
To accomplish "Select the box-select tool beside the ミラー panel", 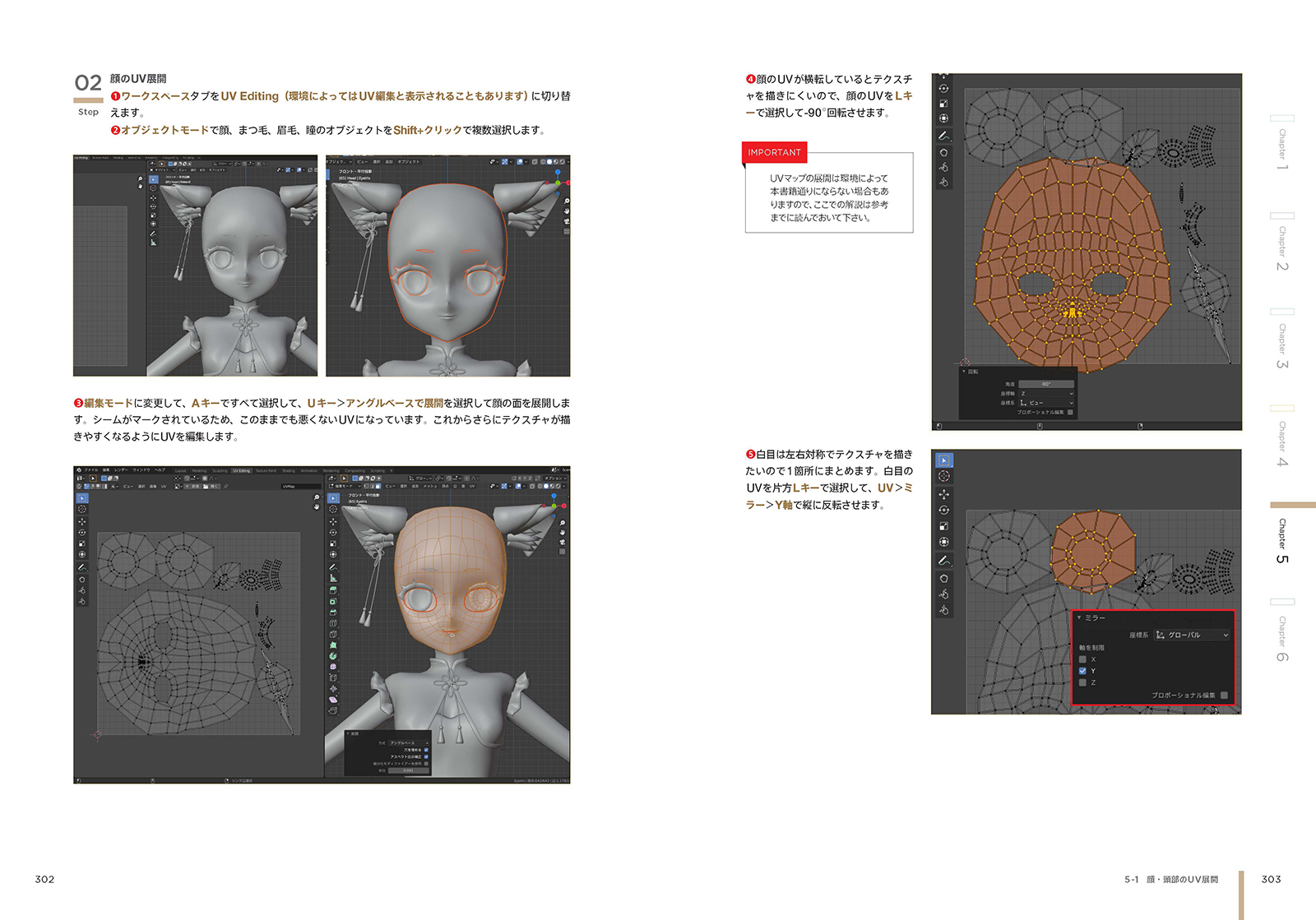I will [944, 460].
